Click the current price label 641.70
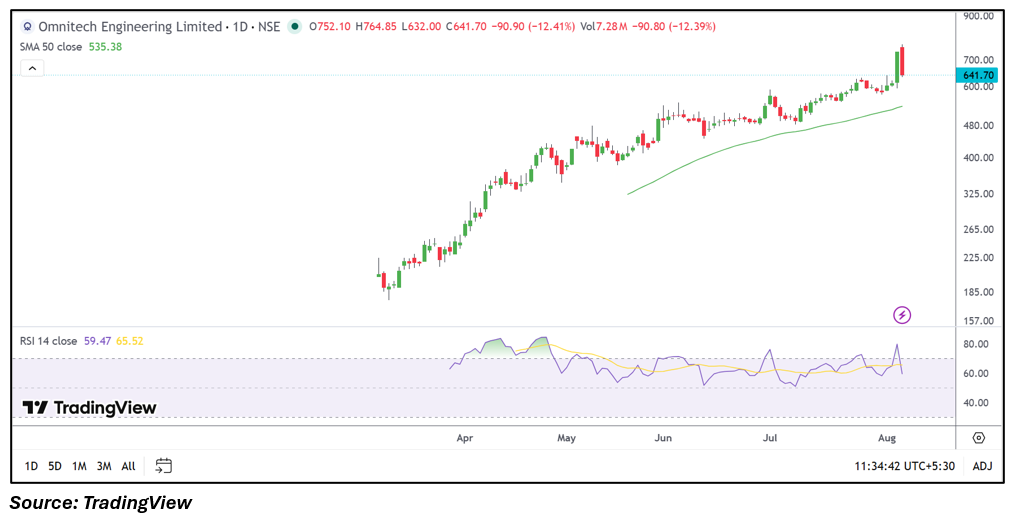The width and height of the screenshot is (1027, 517). click(979, 75)
